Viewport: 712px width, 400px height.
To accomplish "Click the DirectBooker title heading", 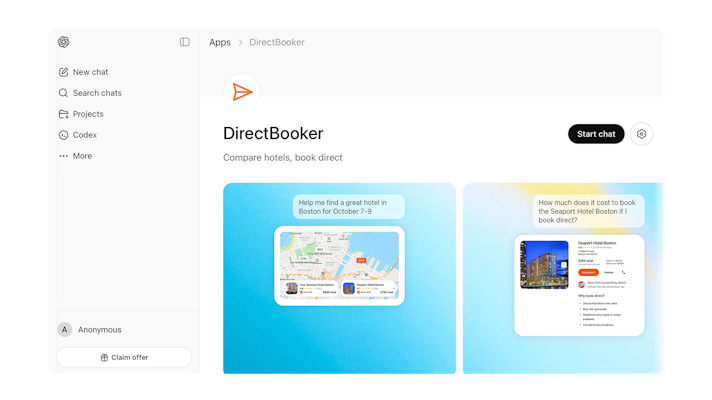I will tap(273, 133).
